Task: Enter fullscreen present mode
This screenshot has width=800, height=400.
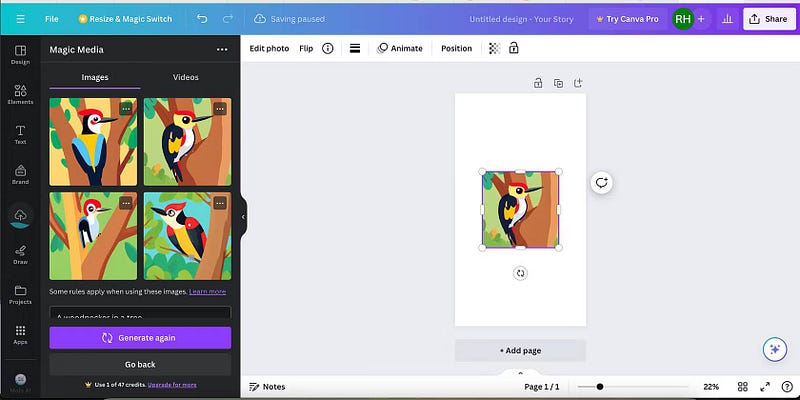Action: (x=765, y=387)
